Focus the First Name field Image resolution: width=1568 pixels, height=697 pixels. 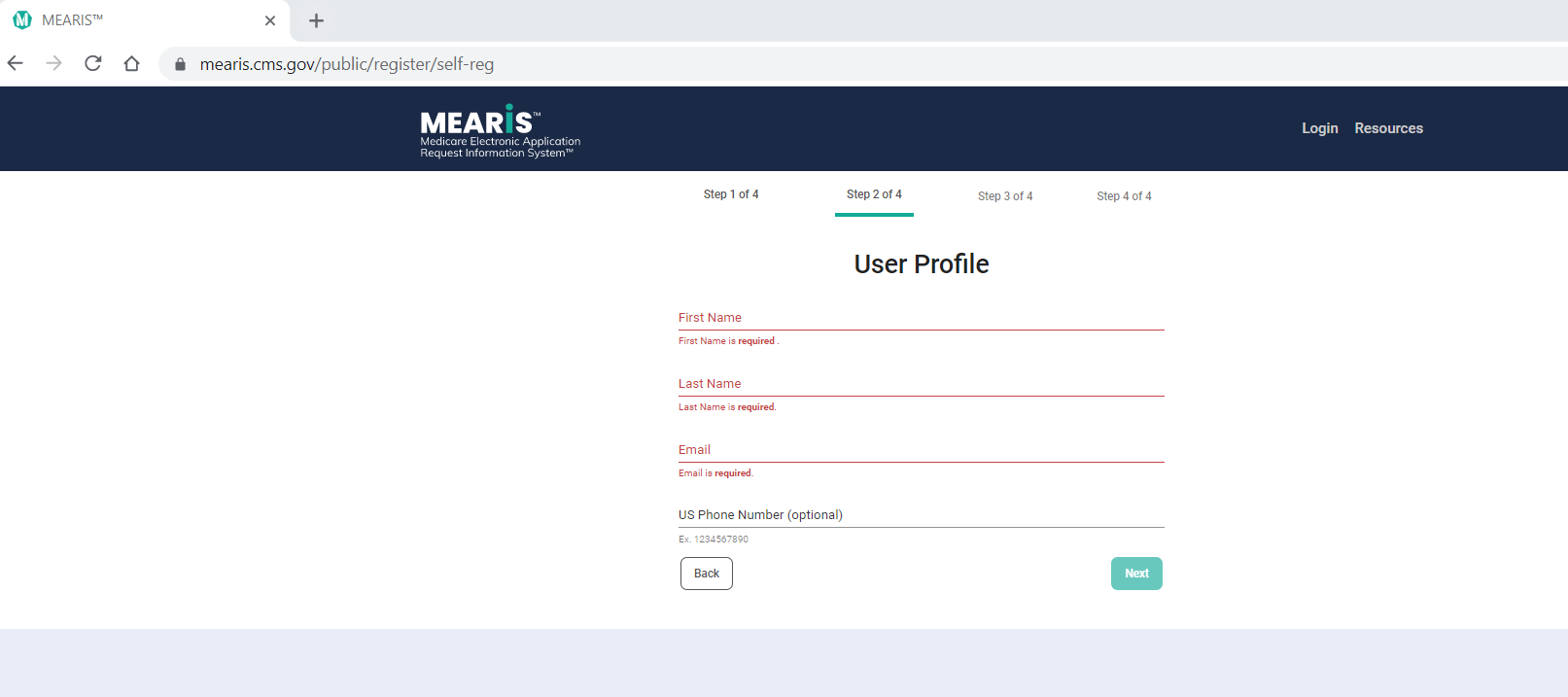(921, 318)
